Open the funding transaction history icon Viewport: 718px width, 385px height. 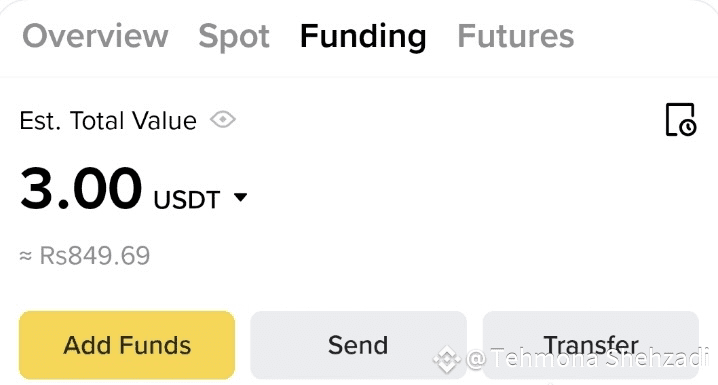[x=681, y=120]
